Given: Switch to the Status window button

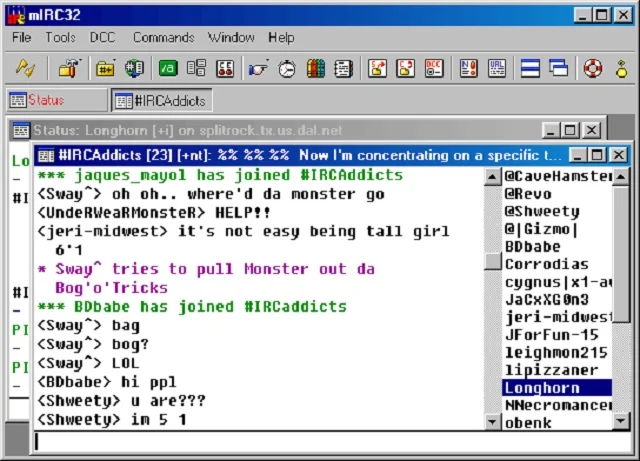Looking at the screenshot, I should click(56, 100).
